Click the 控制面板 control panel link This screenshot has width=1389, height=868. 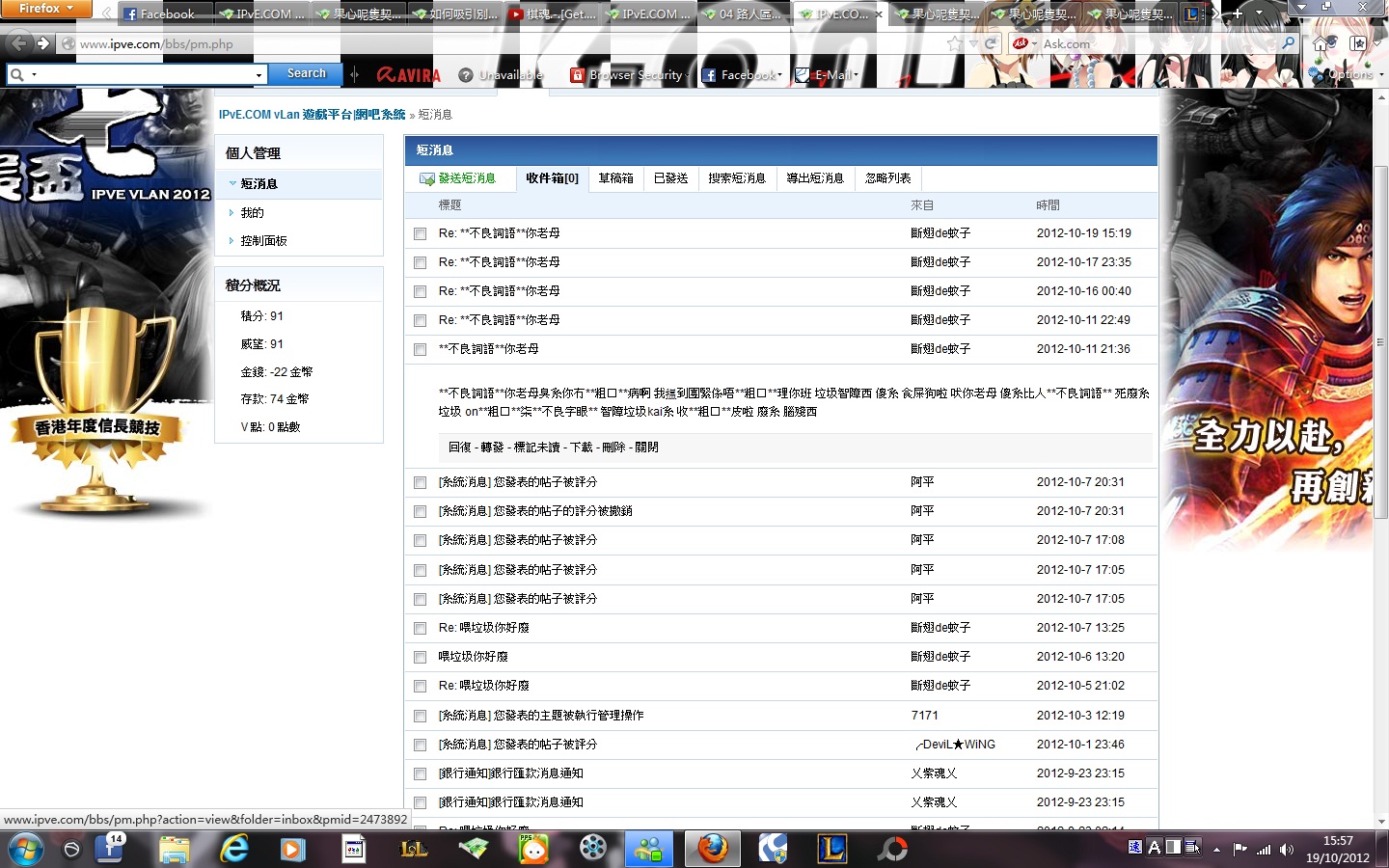(x=263, y=241)
